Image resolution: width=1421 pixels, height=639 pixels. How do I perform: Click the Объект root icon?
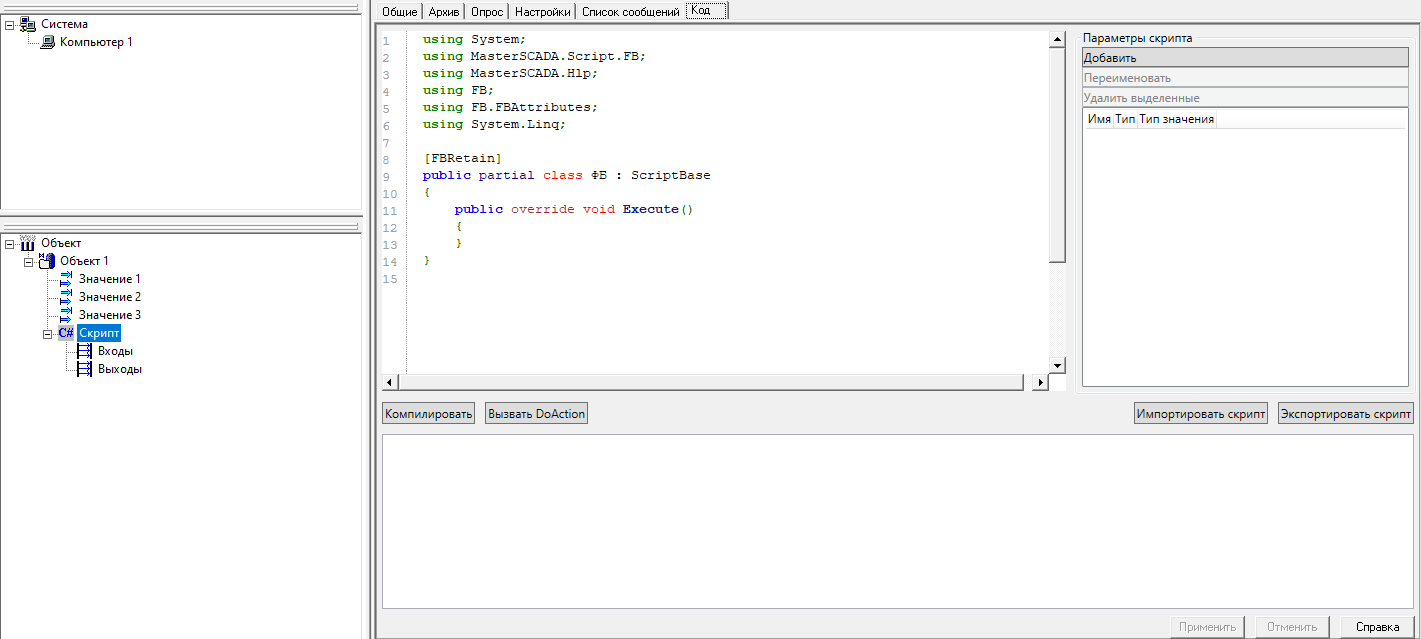28,243
